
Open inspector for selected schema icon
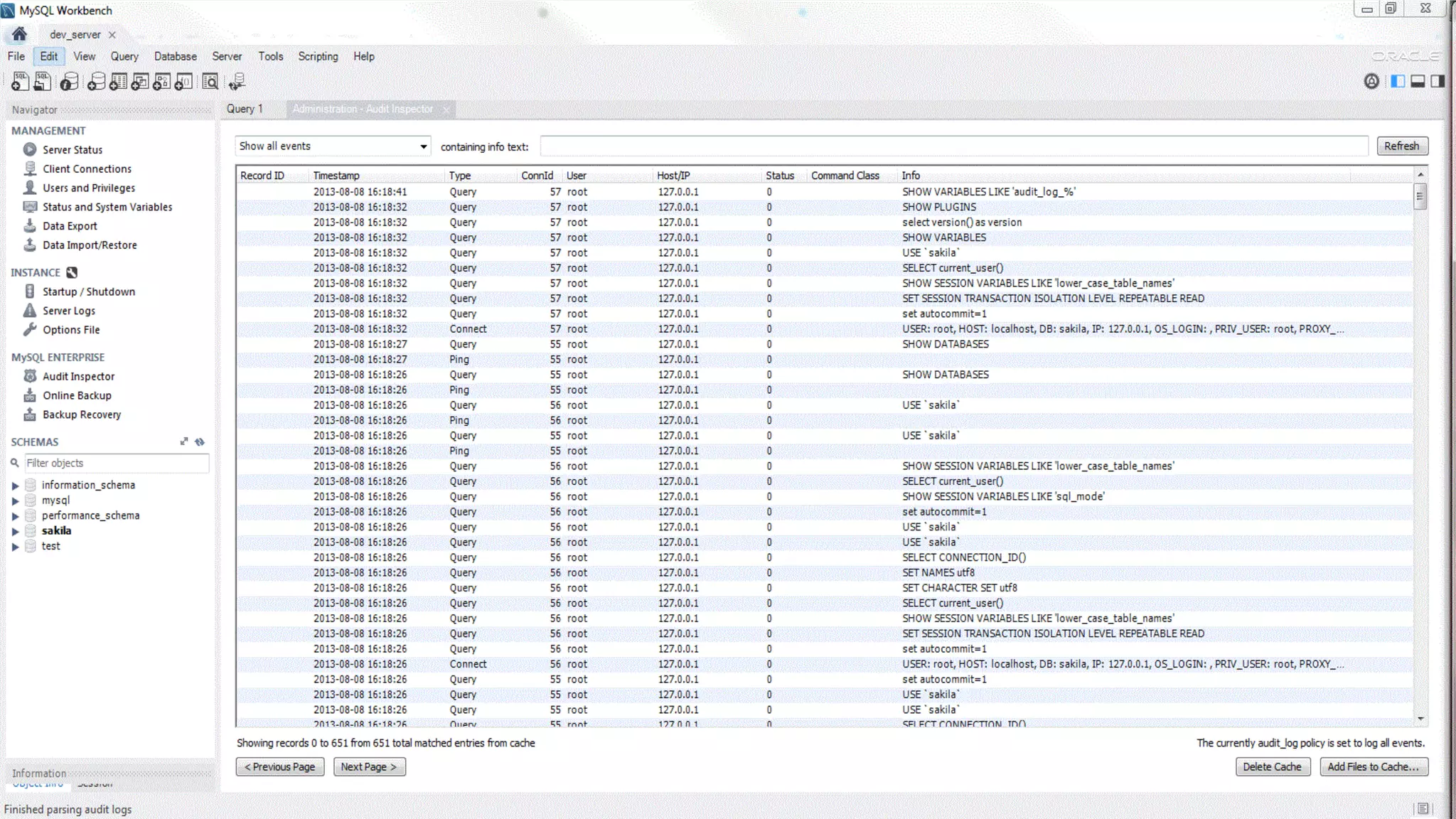pyautogui.click(x=69, y=82)
